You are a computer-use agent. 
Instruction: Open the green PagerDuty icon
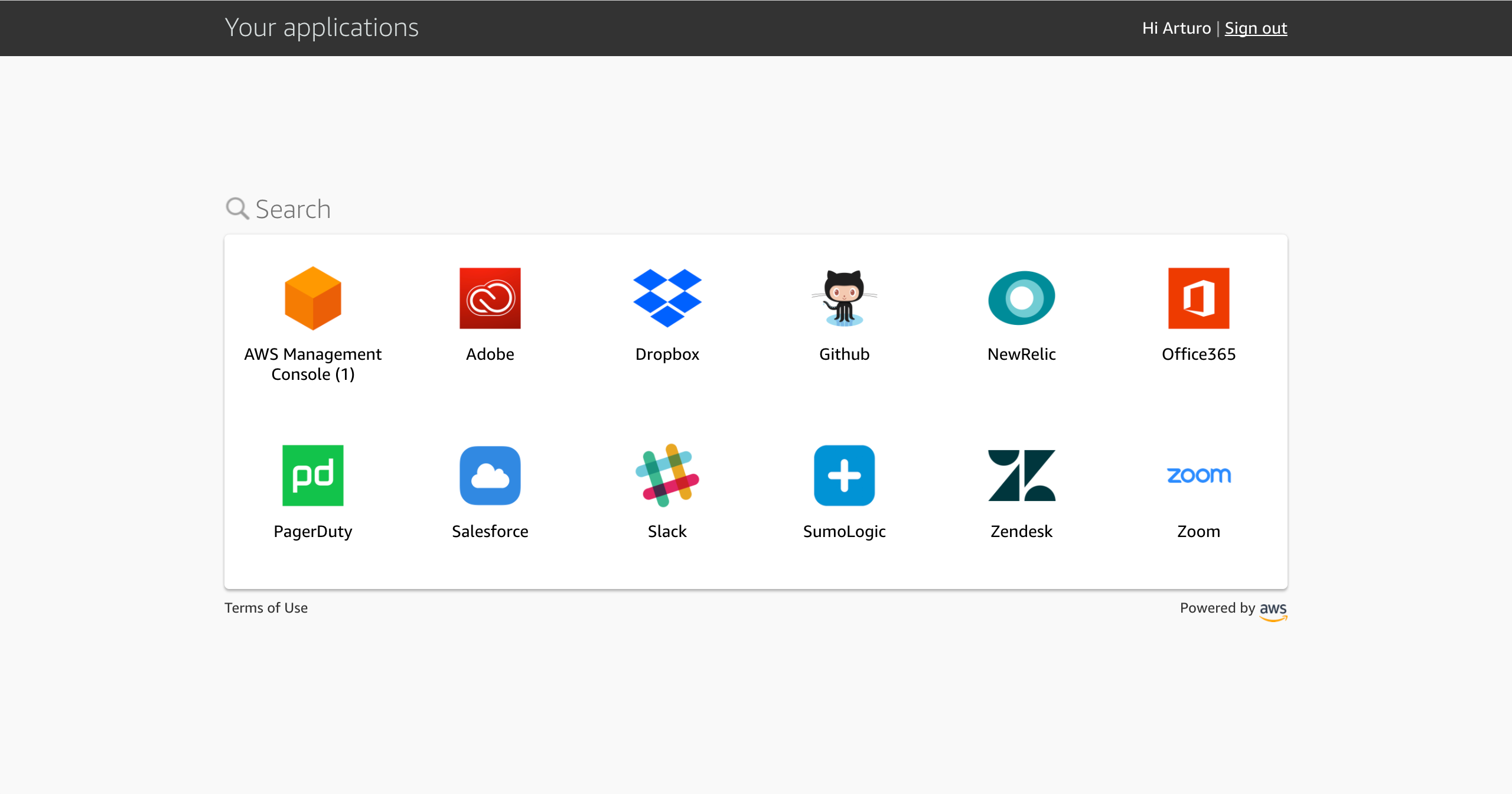point(313,475)
